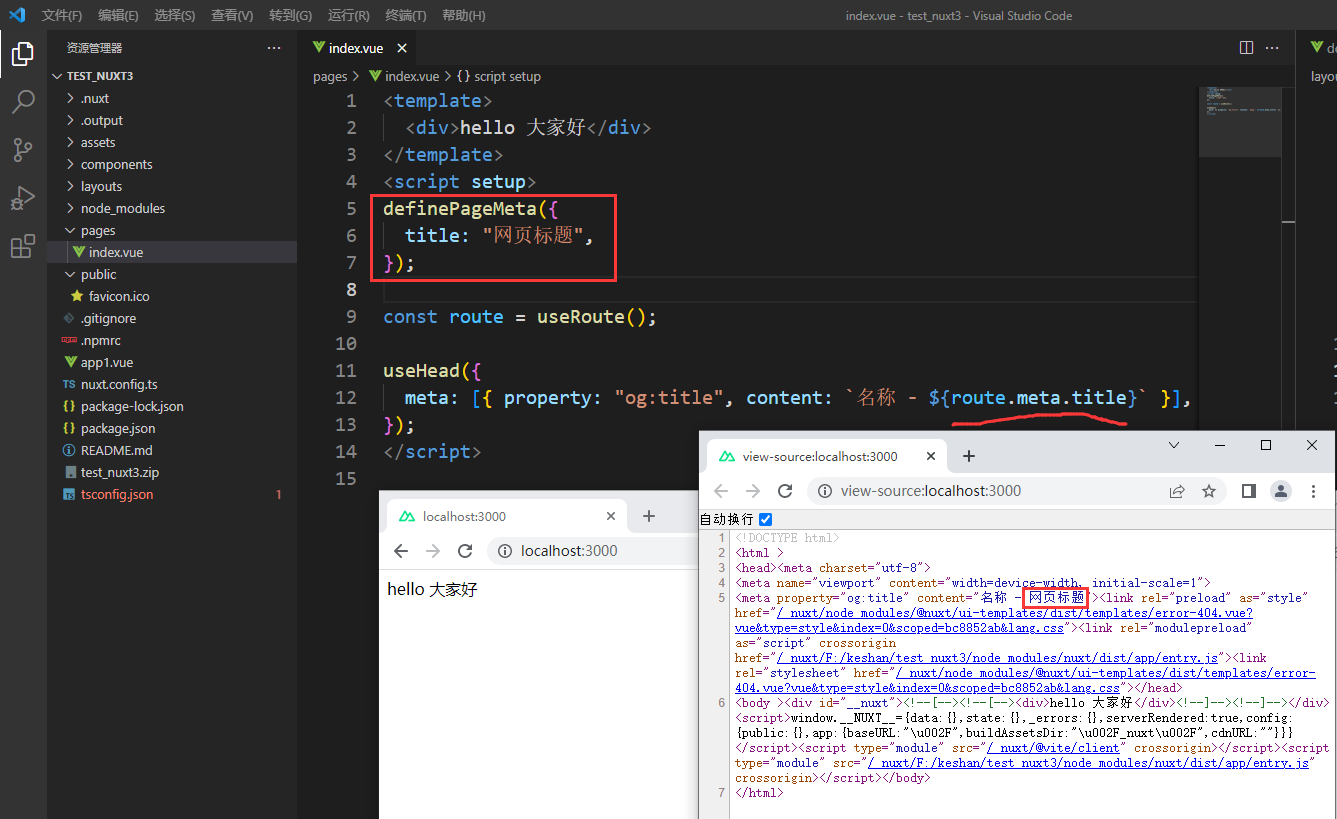Open the Extensions view
This screenshot has width=1337, height=819.
coord(23,246)
